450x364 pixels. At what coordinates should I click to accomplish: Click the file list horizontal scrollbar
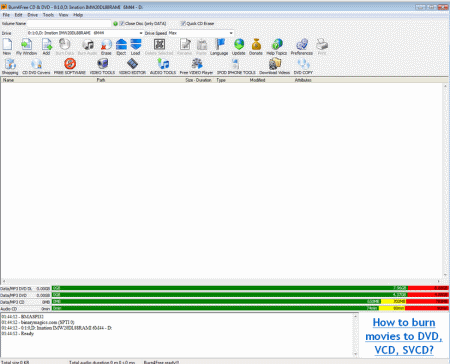(x=221, y=281)
